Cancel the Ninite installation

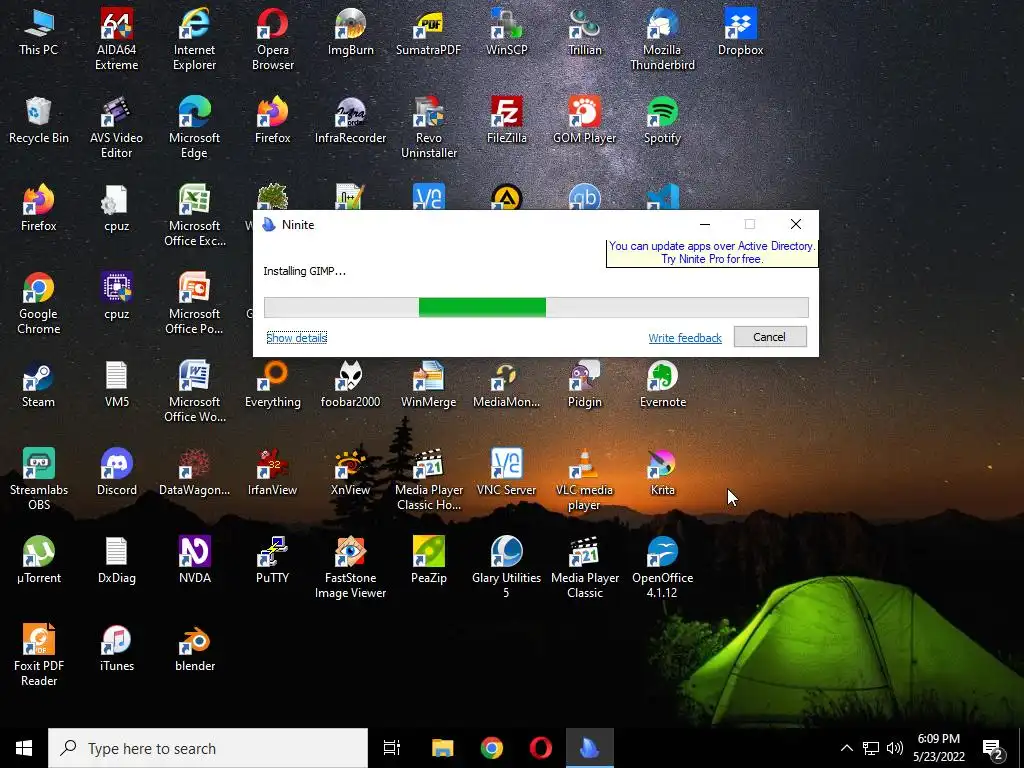click(769, 337)
